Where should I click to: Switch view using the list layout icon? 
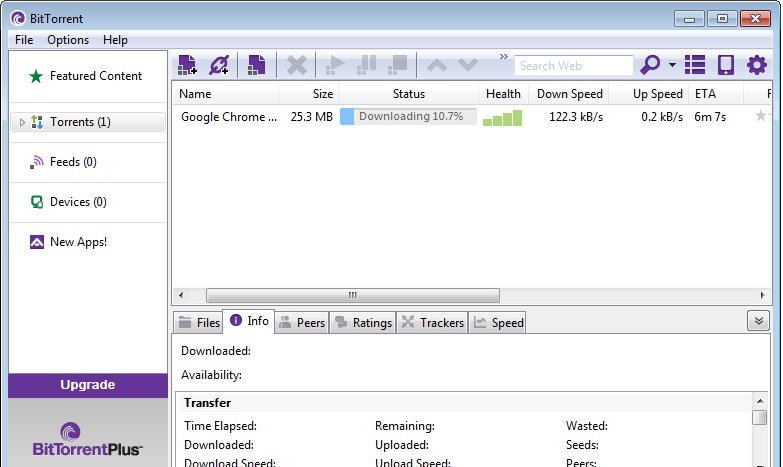pyautogui.click(x=695, y=66)
